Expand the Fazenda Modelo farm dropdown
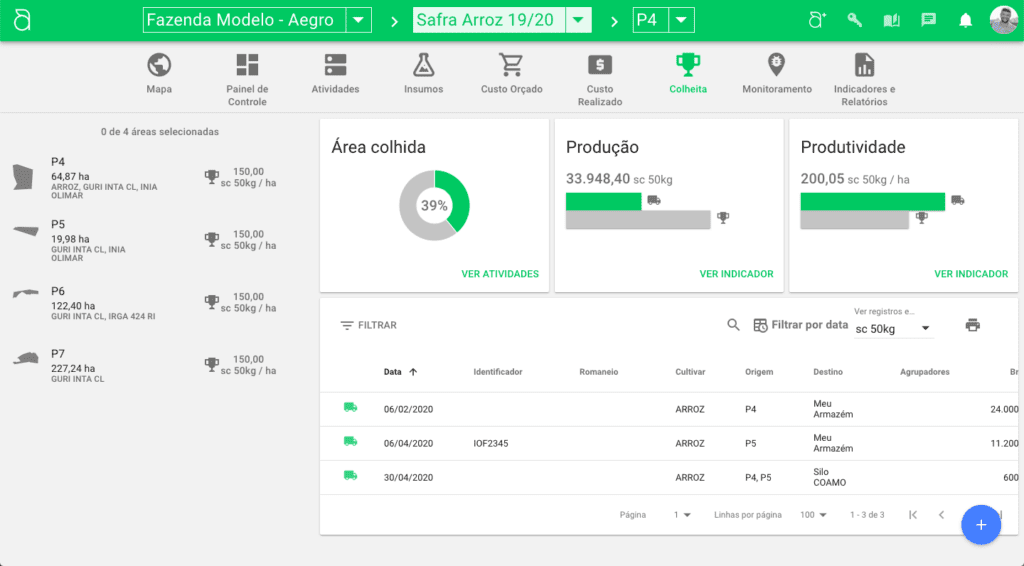This screenshot has height=566, width=1024. pyautogui.click(x=358, y=20)
